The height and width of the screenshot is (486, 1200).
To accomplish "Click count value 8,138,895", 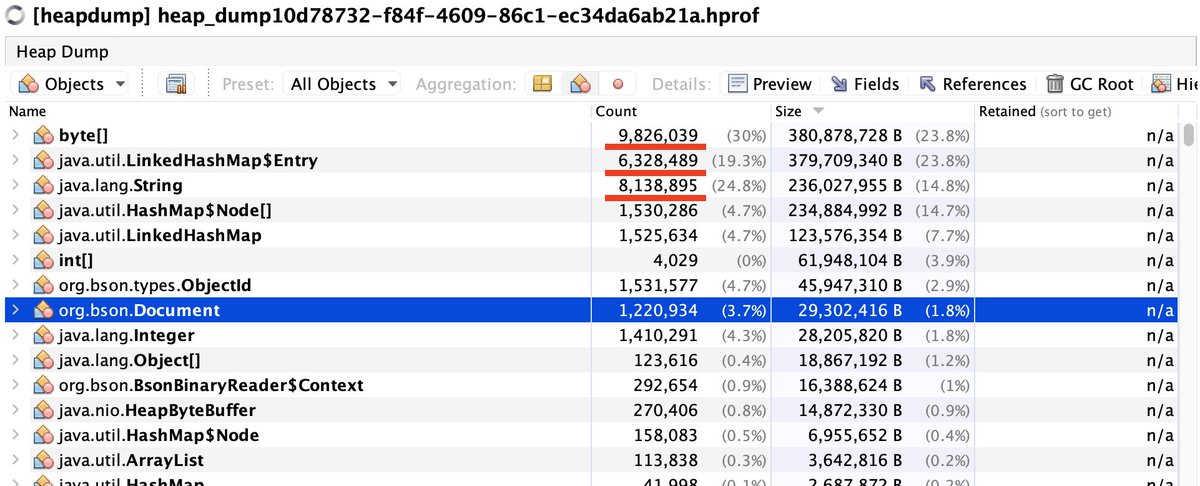I will (658, 185).
